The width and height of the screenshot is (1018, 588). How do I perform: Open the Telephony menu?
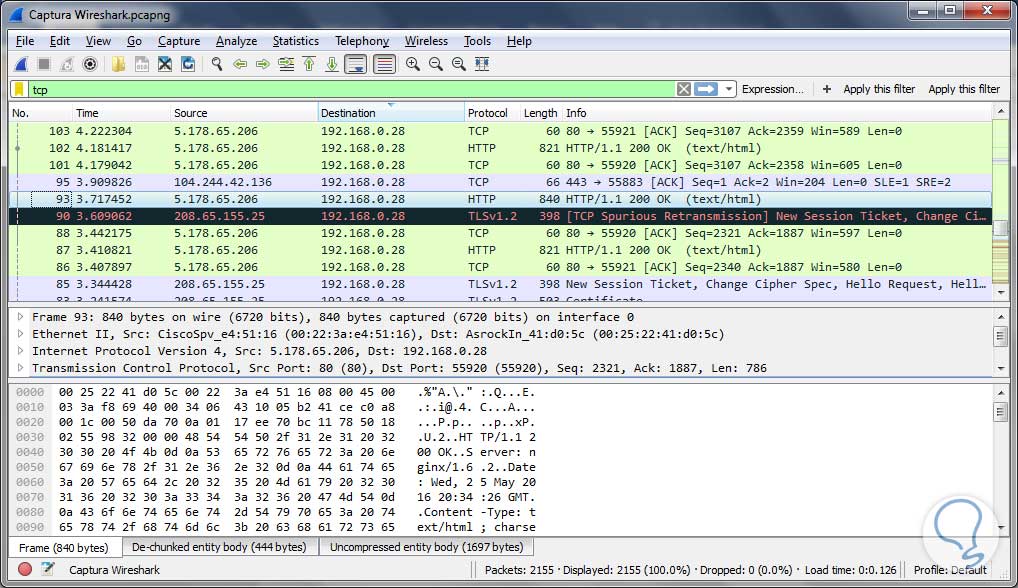362,41
